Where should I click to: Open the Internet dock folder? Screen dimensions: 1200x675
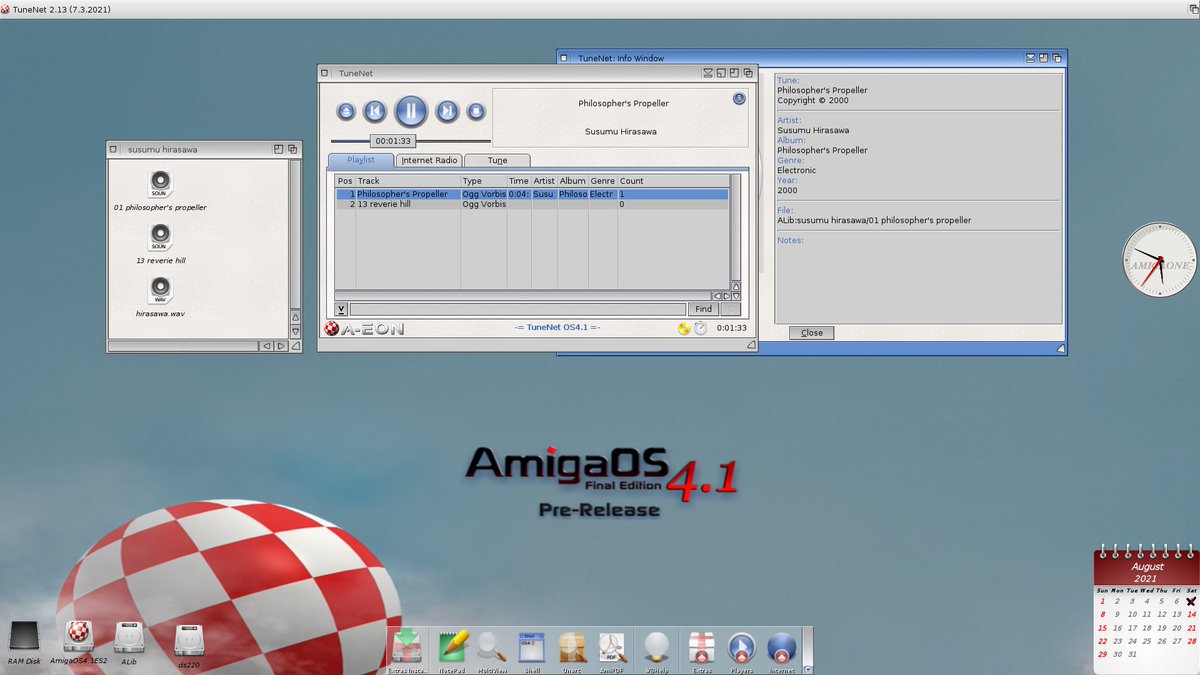pyautogui.click(x=781, y=647)
